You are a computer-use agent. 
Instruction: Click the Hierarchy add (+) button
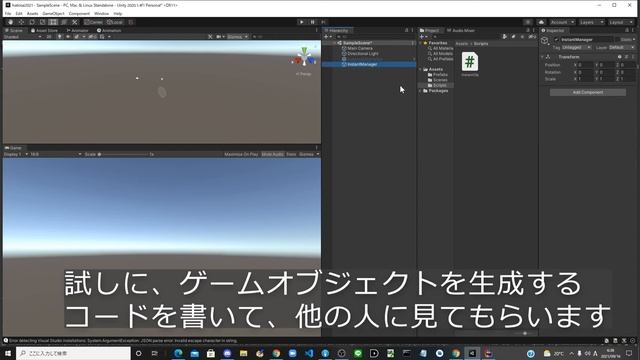pos(327,37)
